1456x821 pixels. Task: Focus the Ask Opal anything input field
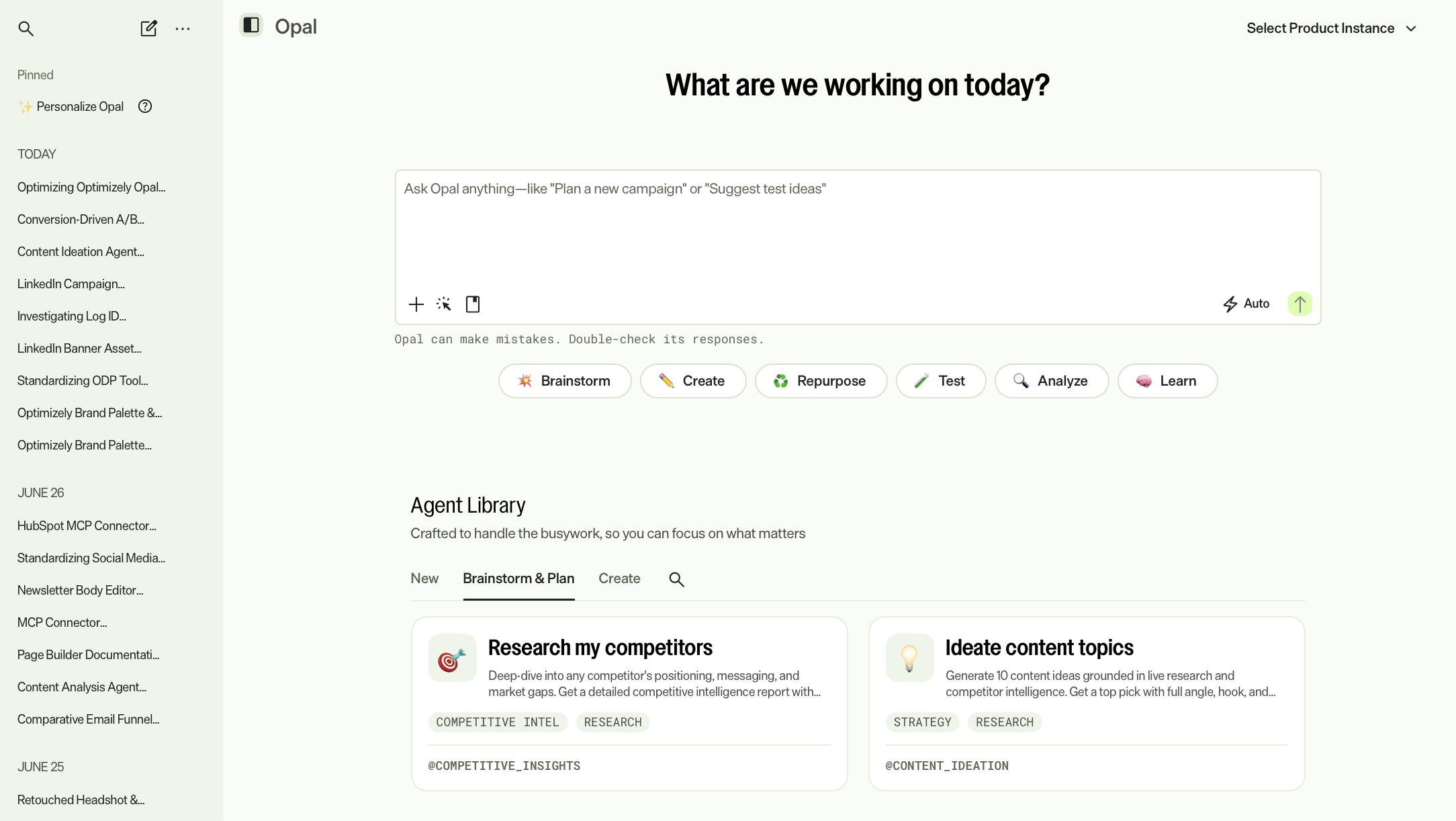pyautogui.click(x=858, y=228)
